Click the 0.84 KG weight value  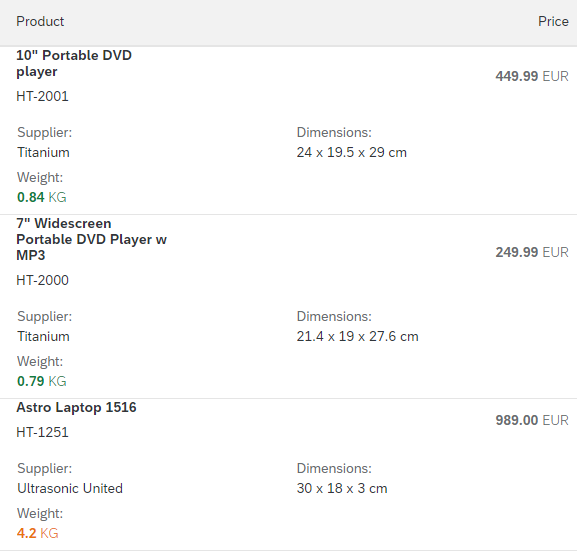pos(42,197)
